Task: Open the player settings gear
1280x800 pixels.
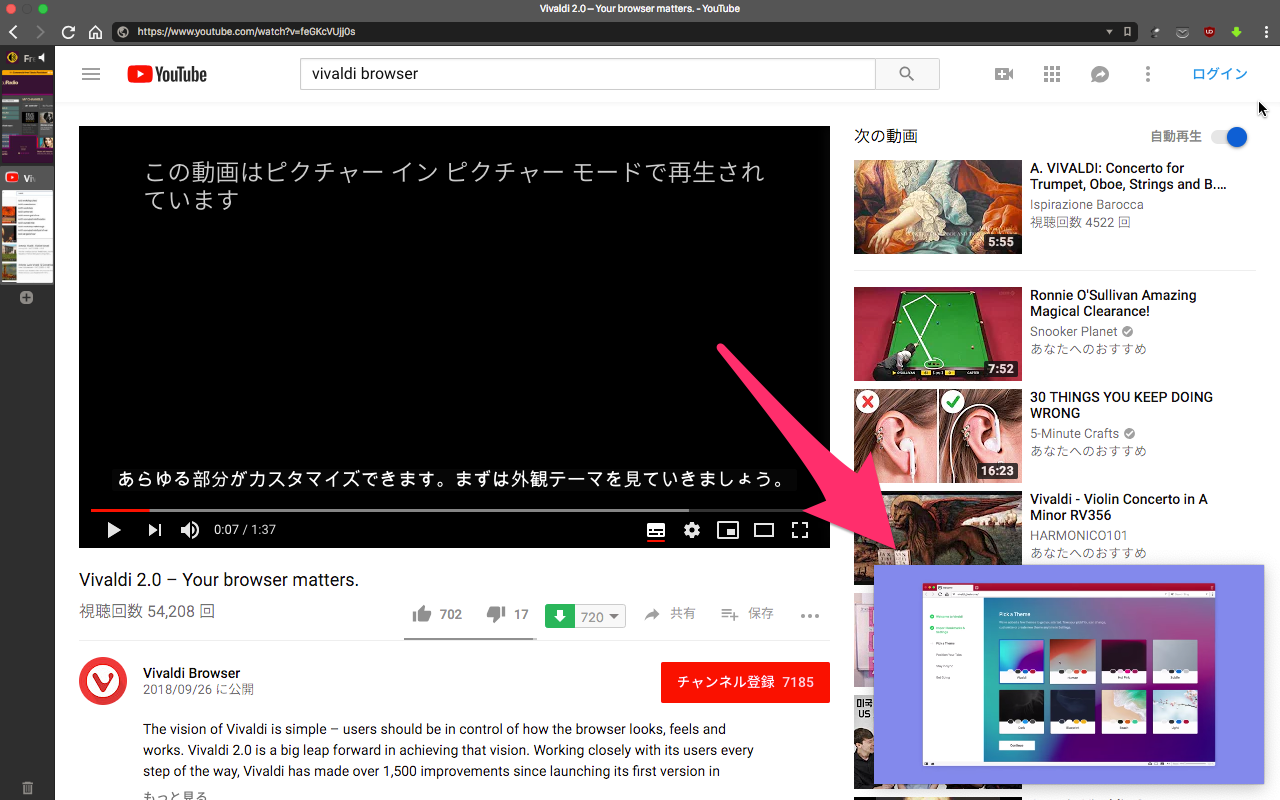Action: pos(692,530)
